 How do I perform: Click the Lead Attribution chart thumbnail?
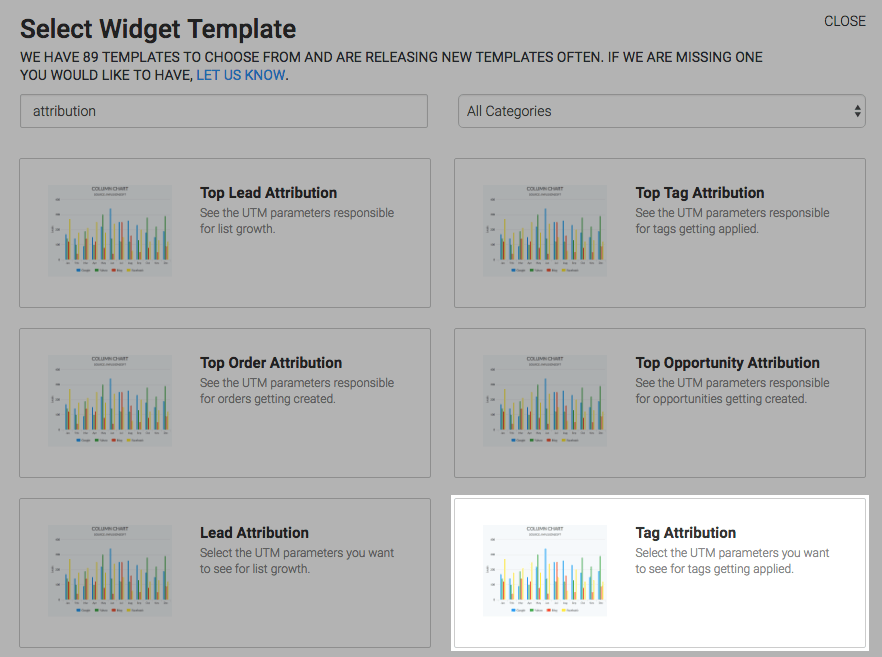[110, 570]
